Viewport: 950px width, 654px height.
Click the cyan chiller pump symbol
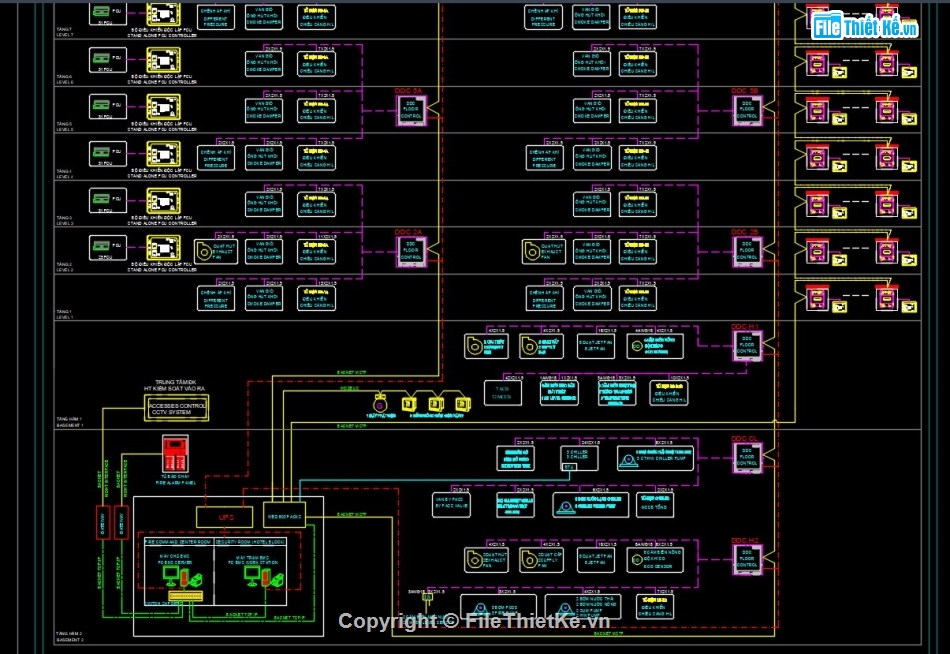click(628, 457)
